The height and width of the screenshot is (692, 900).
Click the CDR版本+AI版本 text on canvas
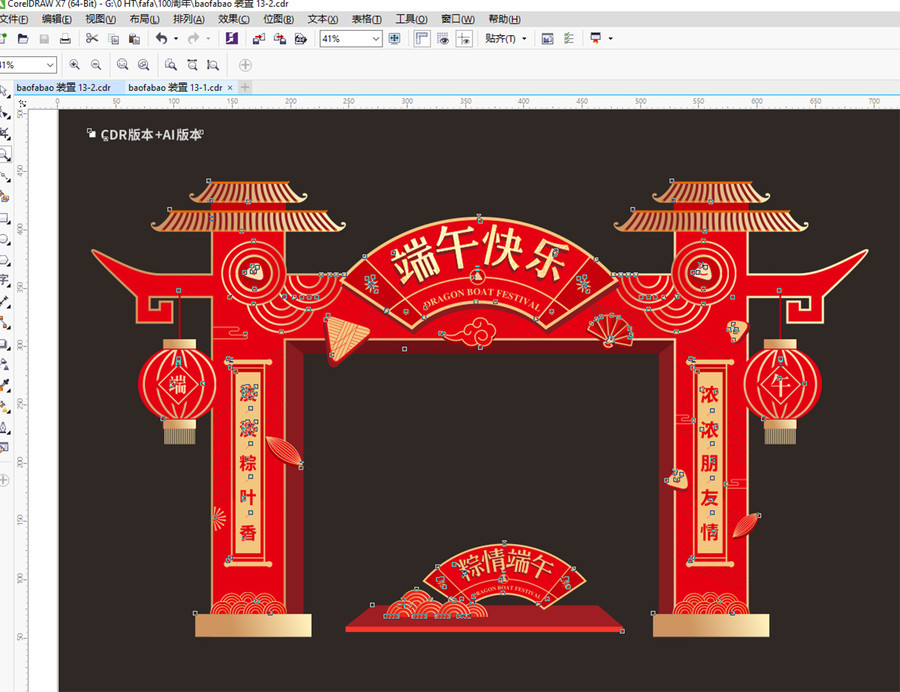point(152,135)
